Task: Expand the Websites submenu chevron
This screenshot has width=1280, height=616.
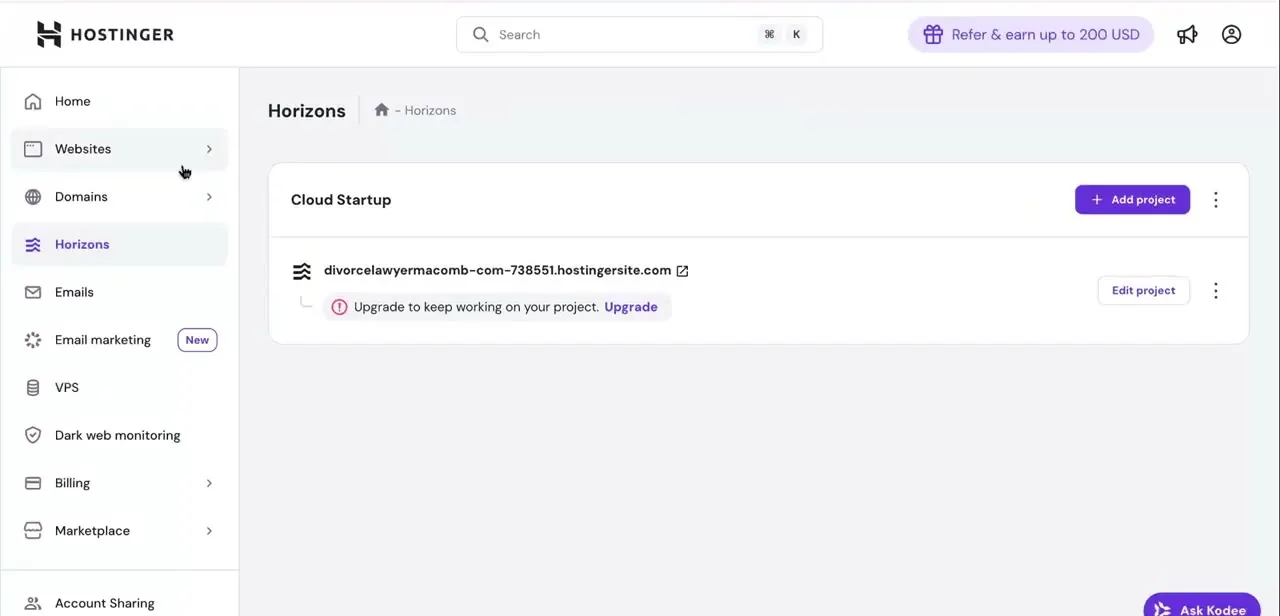Action: pyautogui.click(x=209, y=149)
